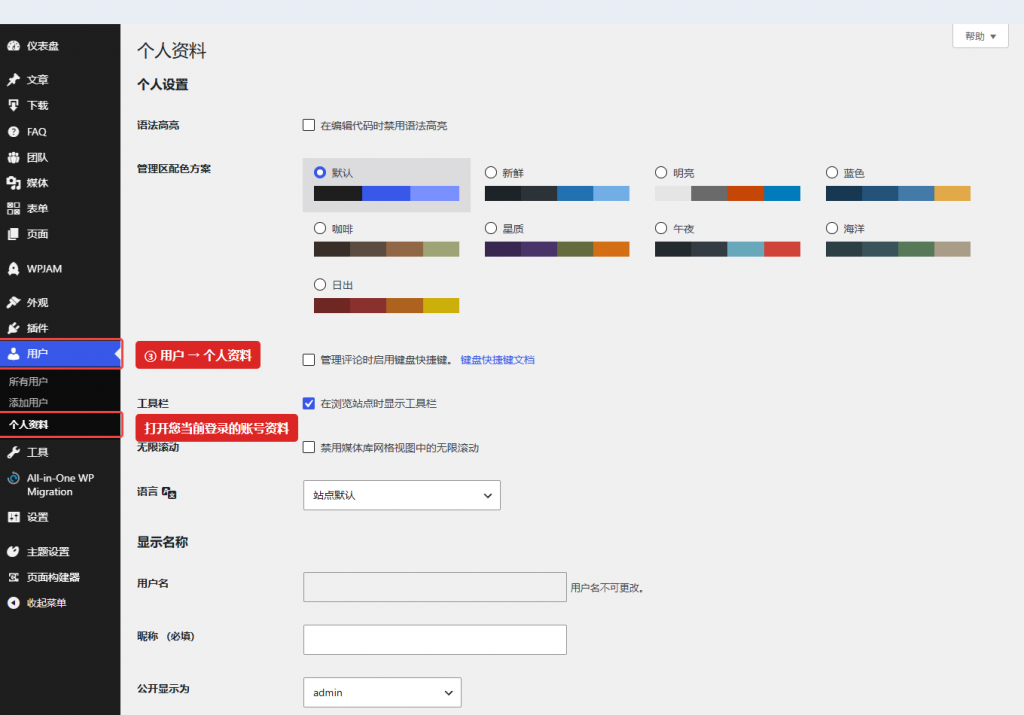
Task: Click the collapse menu arrow icon
Action: (13, 603)
